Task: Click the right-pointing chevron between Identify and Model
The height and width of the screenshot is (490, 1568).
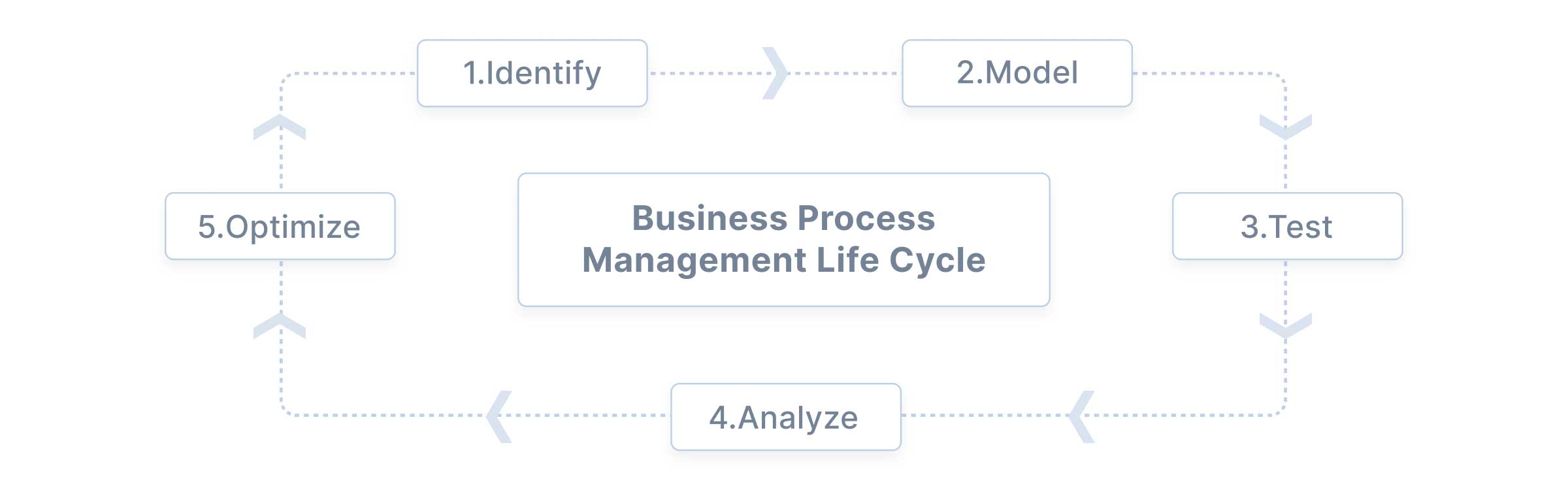Action: 776,73
